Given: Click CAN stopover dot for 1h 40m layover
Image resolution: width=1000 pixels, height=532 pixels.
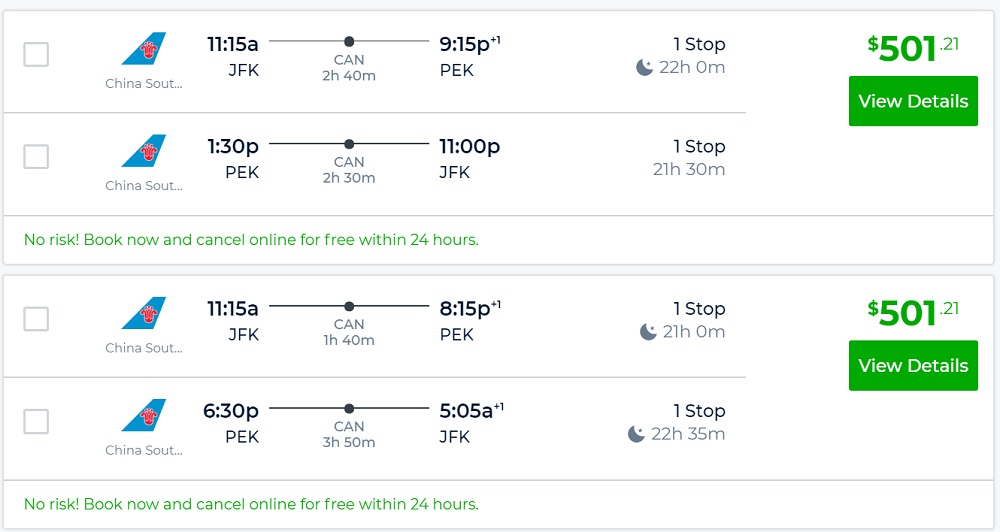Looking at the screenshot, I should click(x=349, y=306).
